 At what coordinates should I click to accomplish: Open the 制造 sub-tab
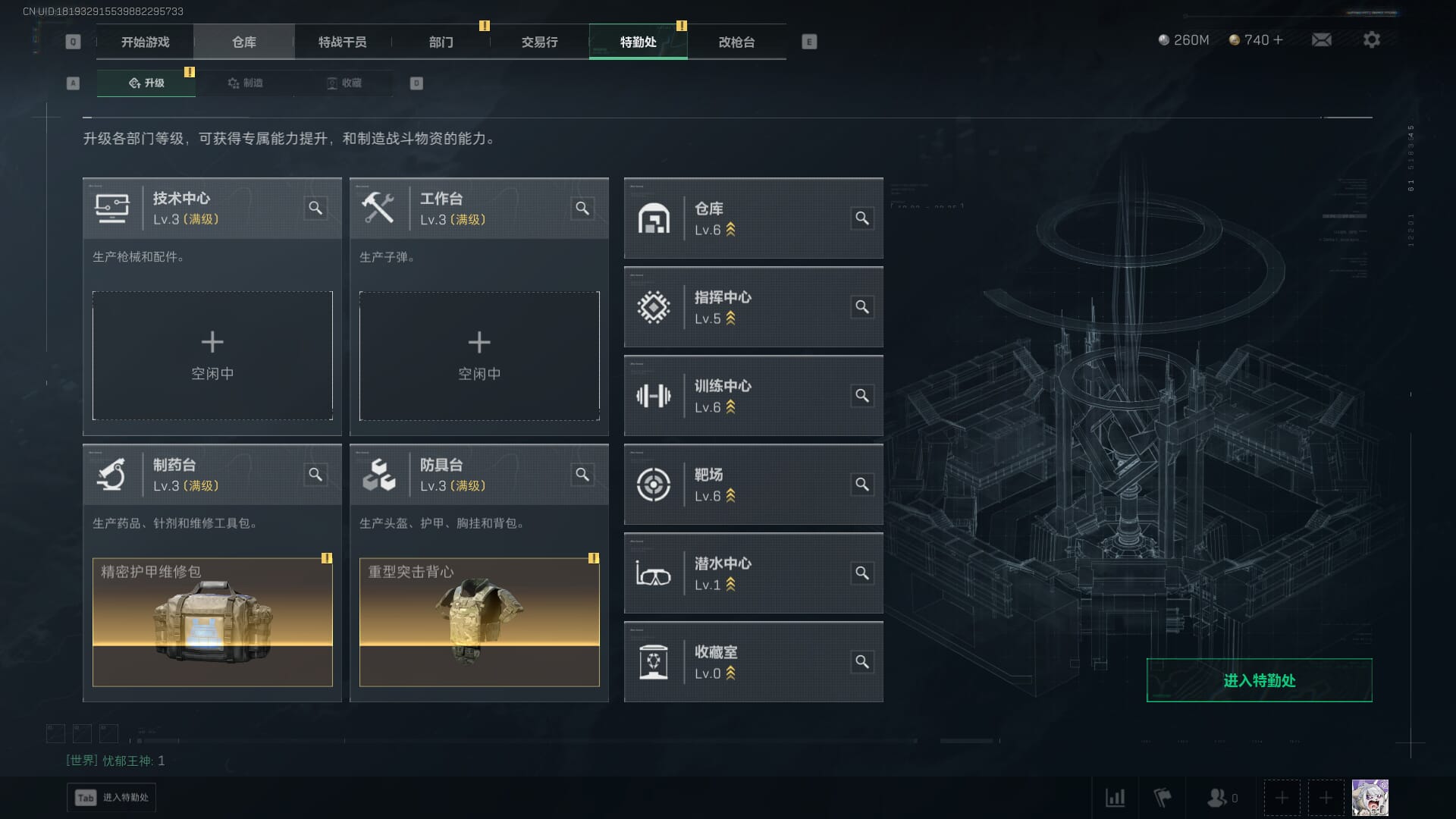(x=245, y=83)
